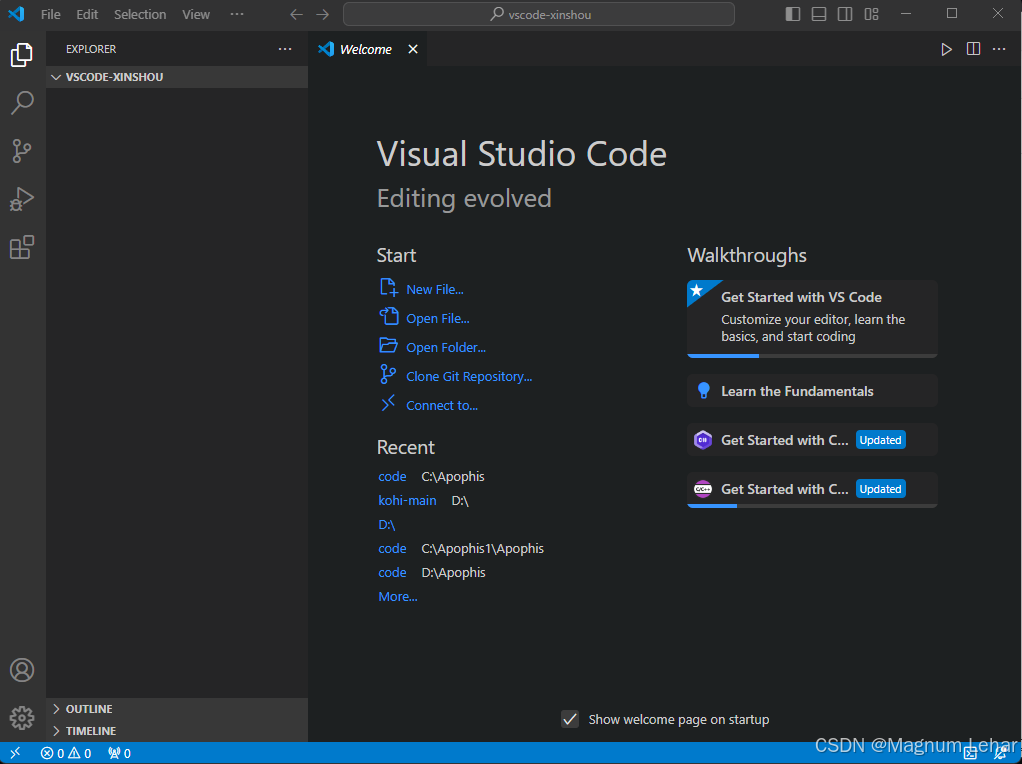Open Get Started with VS Code walkthrough
The width and height of the screenshot is (1022, 764).
point(812,319)
